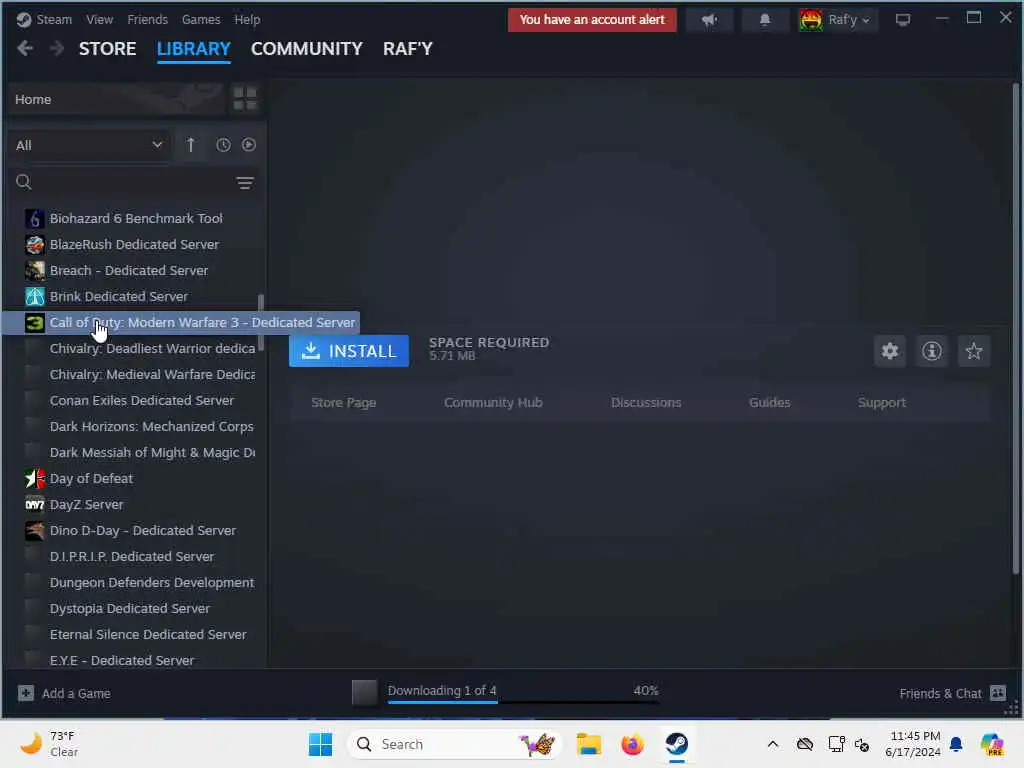Image resolution: width=1024 pixels, height=768 pixels.
Task: Click the Breach Dedicated Server icon
Action: [35, 270]
